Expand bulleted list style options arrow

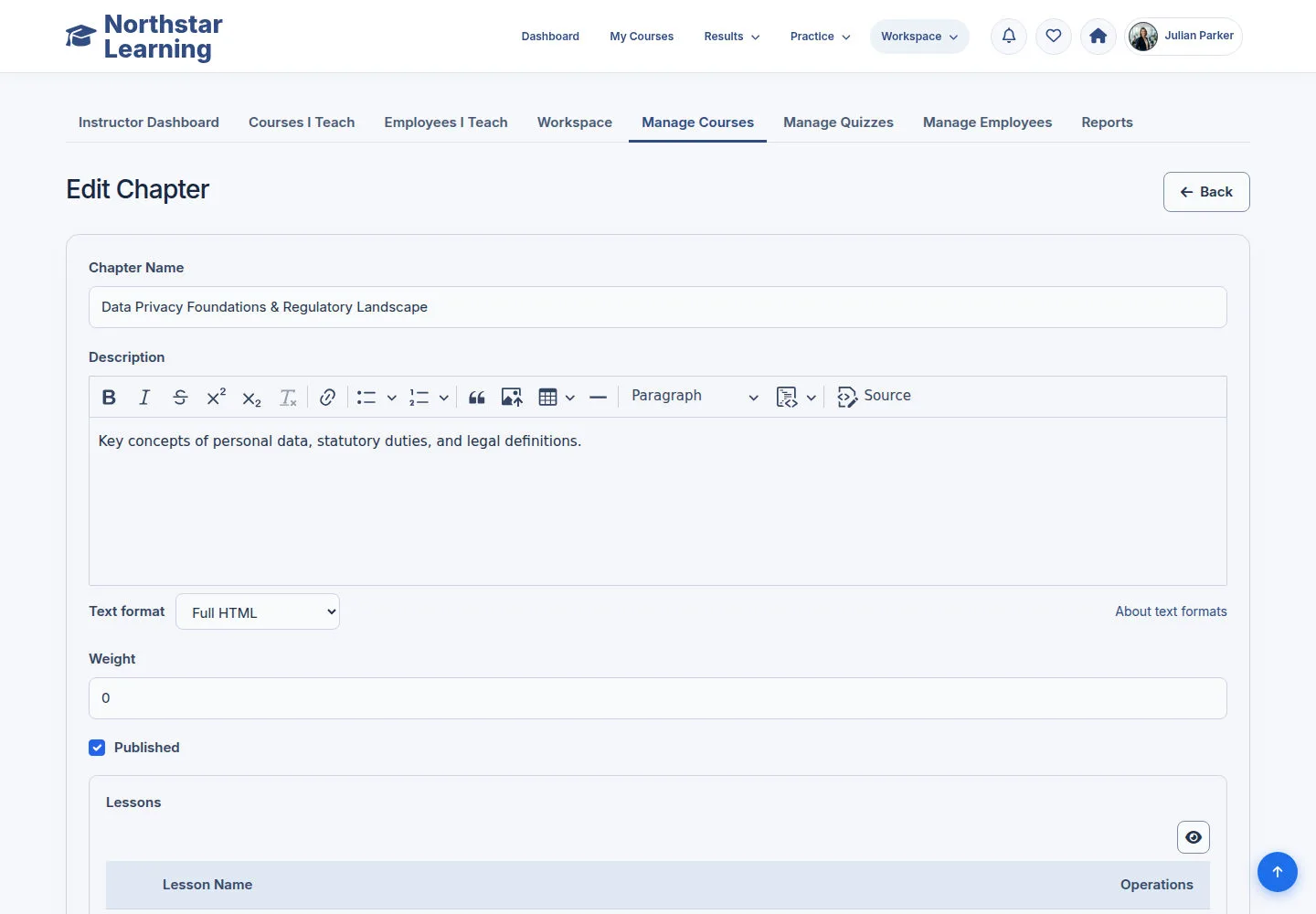tap(391, 397)
